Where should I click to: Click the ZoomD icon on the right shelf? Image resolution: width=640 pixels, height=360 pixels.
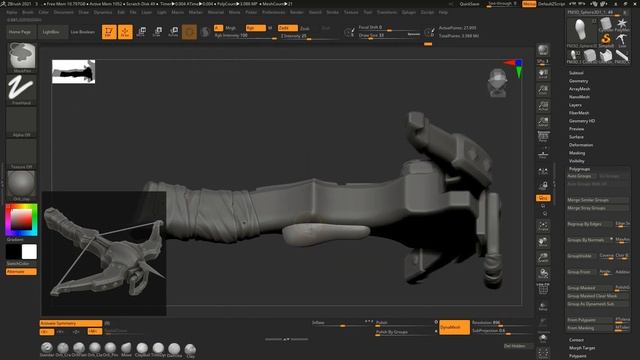pyautogui.click(x=543, y=258)
